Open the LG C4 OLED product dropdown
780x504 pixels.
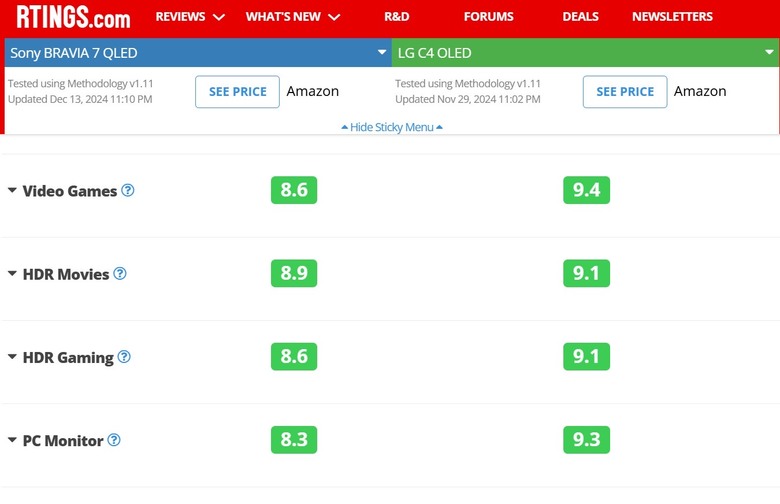[x=585, y=53]
